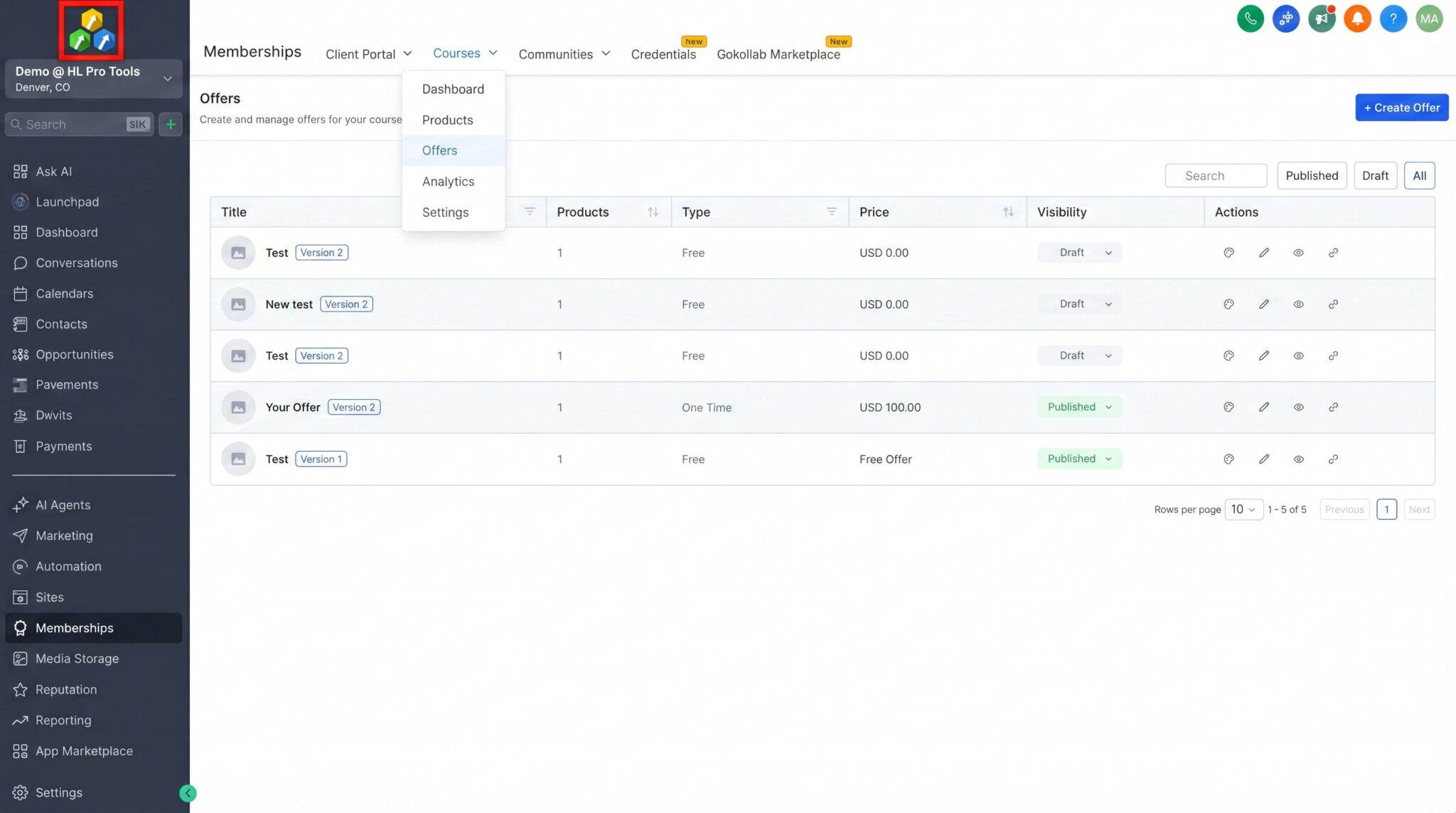Open the Title column filter icon
The width and height of the screenshot is (1456, 813).
[529, 212]
